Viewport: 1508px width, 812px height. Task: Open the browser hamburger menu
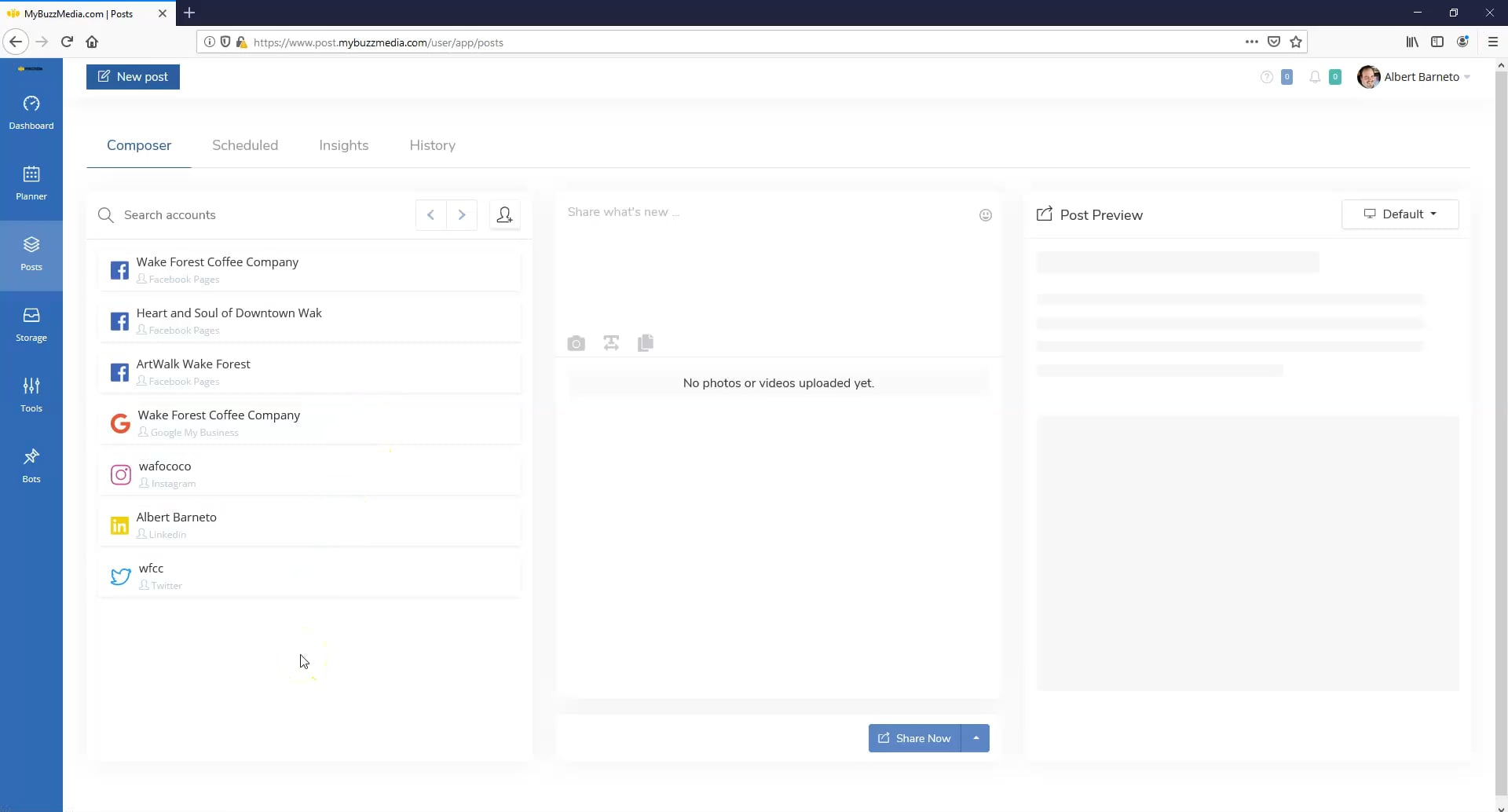pyautogui.click(x=1493, y=42)
